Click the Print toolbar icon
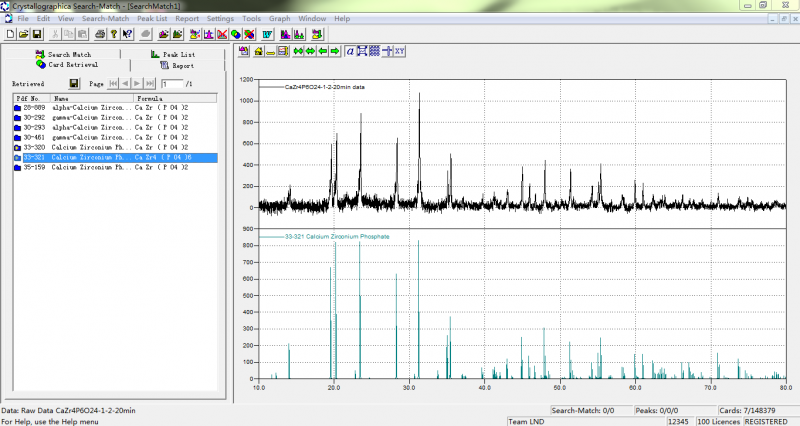The image size is (800, 426). click(101, 34)
